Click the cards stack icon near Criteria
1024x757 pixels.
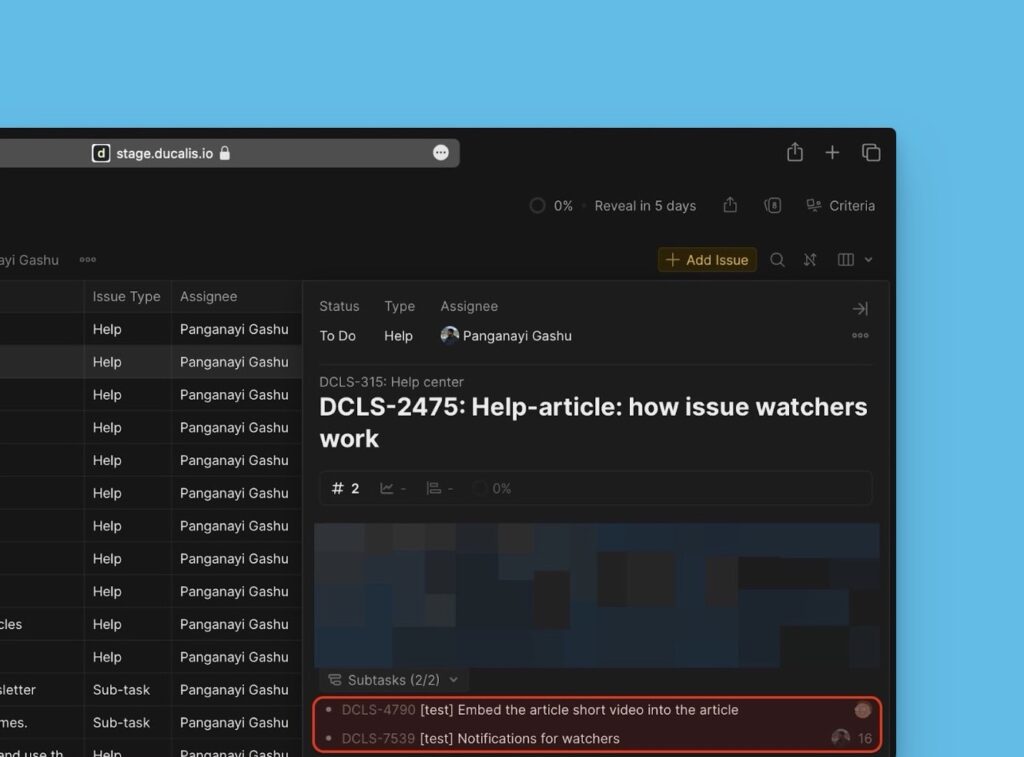tap(773, 204)
